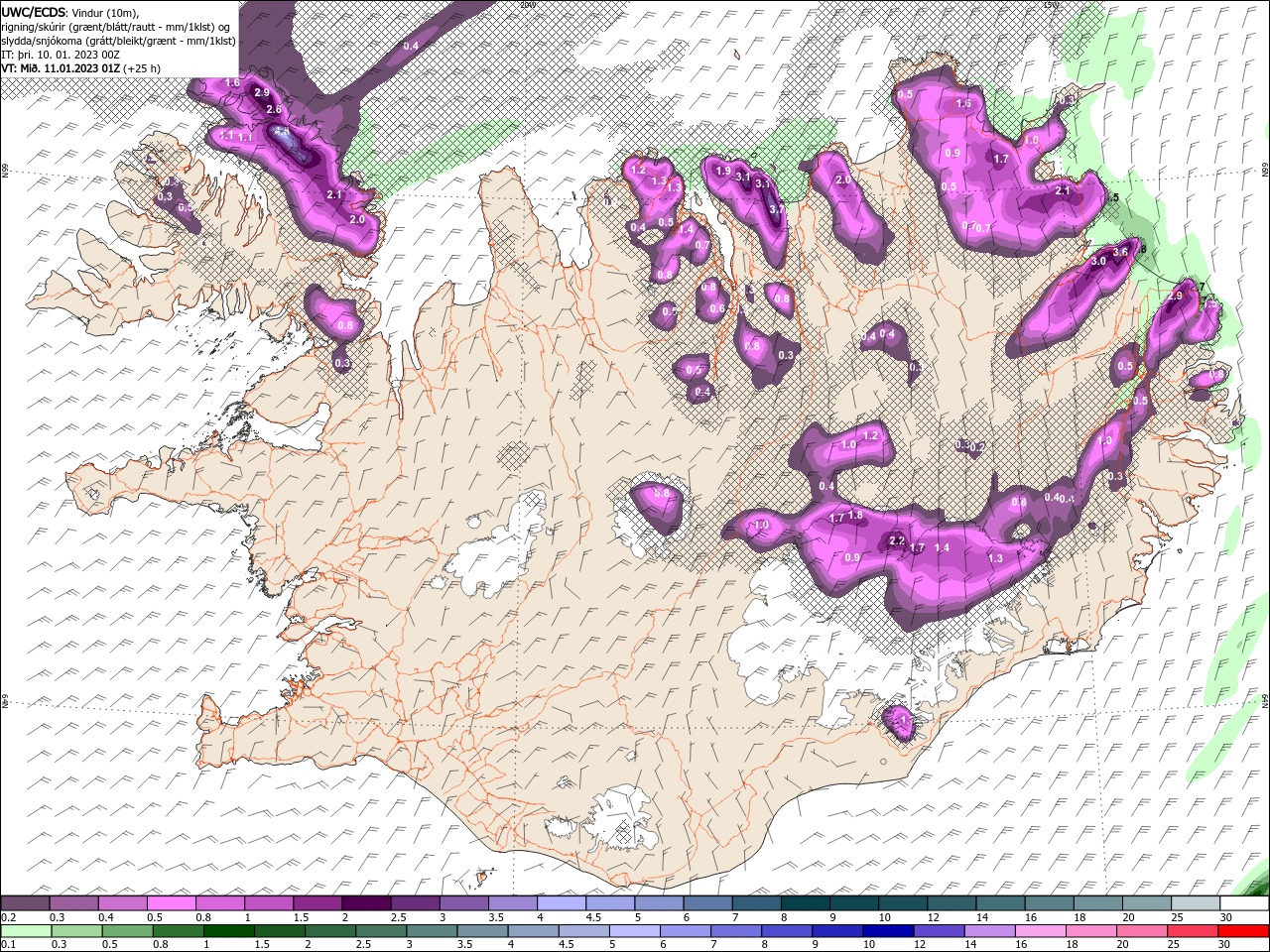Click upper scale swatch between 4 and 4.5
Viewport: 1270px width, 952px height.
click(562, 903)
